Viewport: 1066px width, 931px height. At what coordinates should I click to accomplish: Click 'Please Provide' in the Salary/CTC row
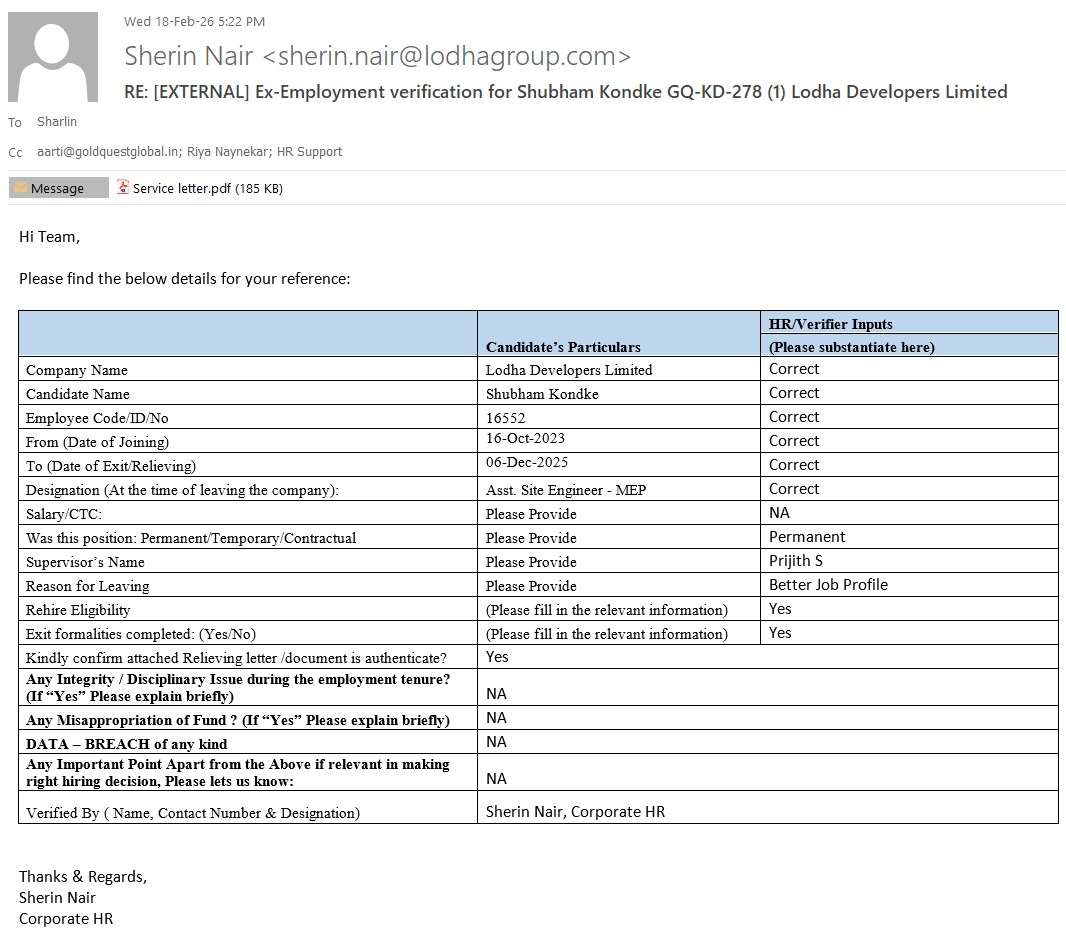pyautogui.click(x=531, y=514)
